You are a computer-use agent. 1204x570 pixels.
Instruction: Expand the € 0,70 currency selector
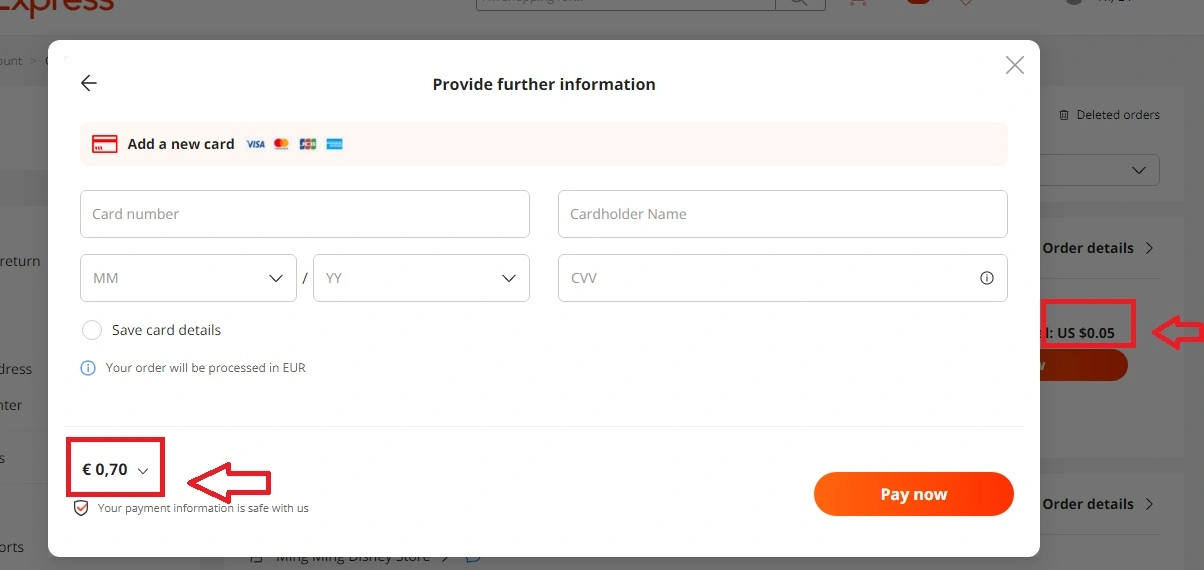(115, 469)
